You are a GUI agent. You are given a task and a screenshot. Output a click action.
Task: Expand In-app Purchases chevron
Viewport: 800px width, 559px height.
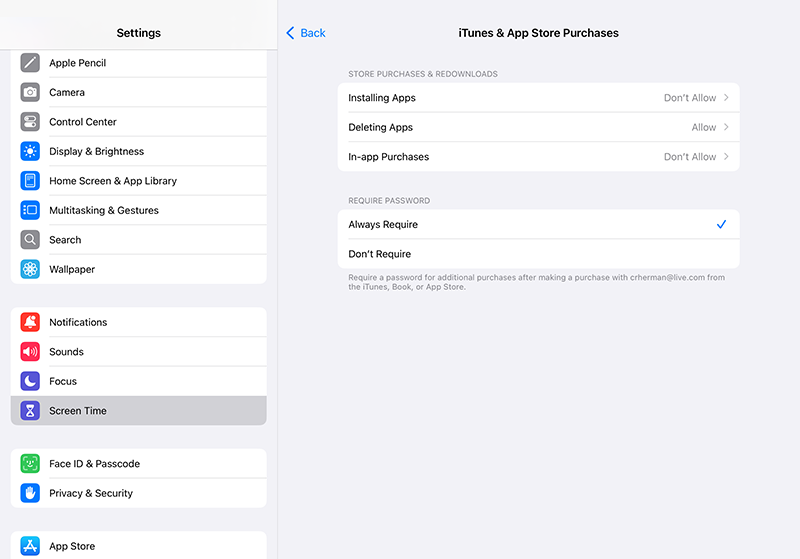[726, 157]
